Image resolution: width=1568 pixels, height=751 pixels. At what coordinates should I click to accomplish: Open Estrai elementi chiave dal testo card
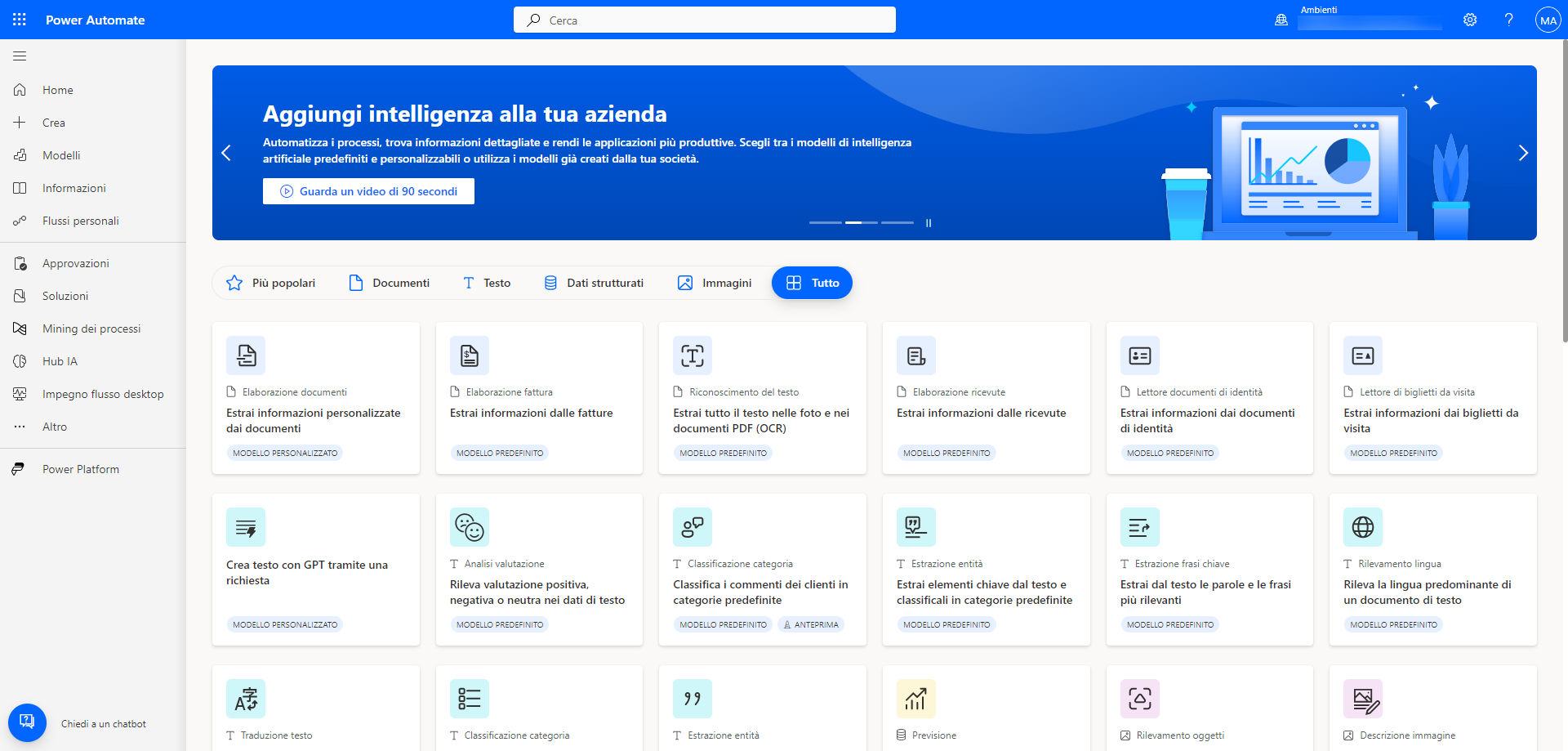click(x=987, y=570)
